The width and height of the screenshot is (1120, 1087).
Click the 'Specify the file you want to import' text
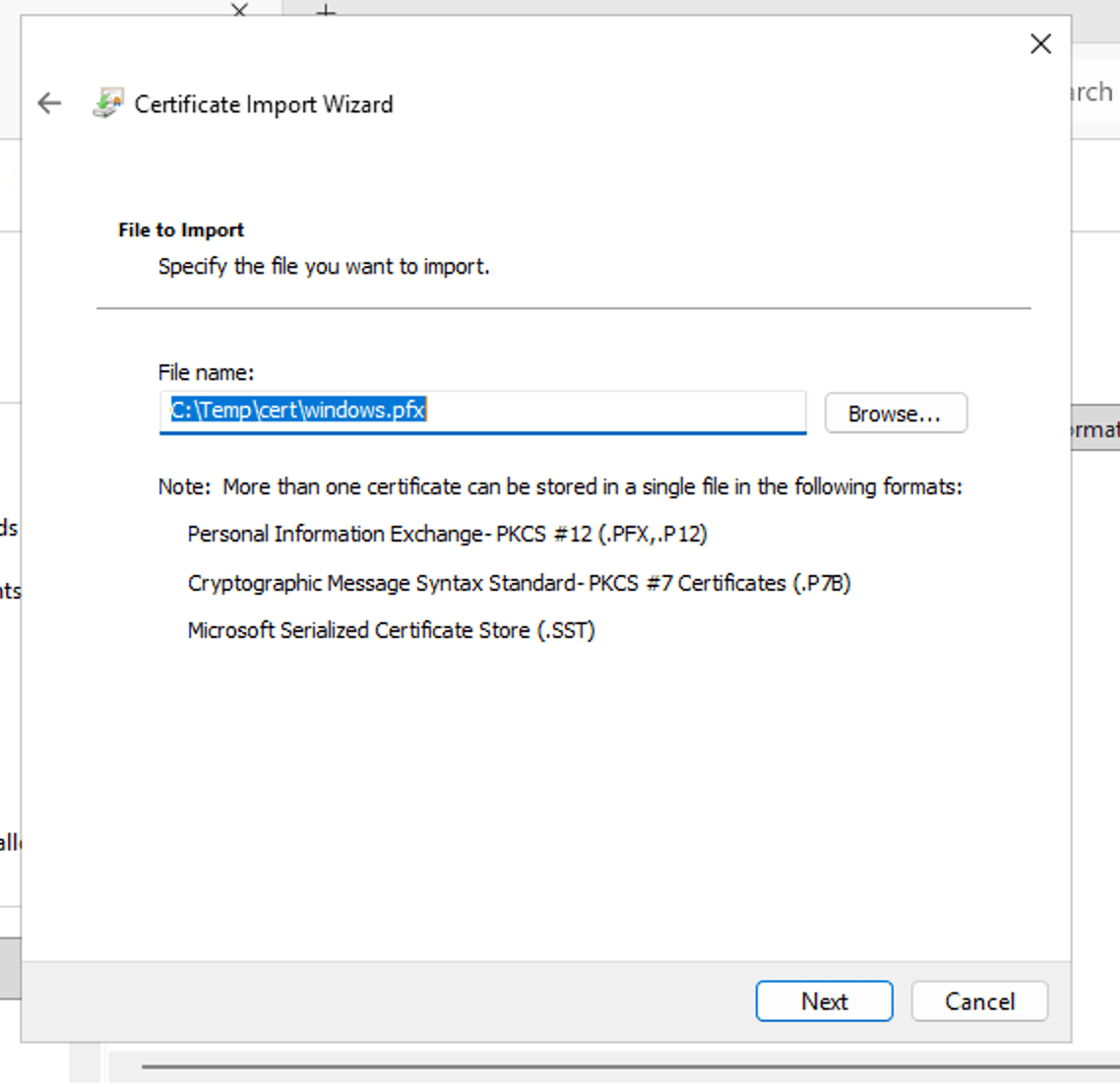324,267
